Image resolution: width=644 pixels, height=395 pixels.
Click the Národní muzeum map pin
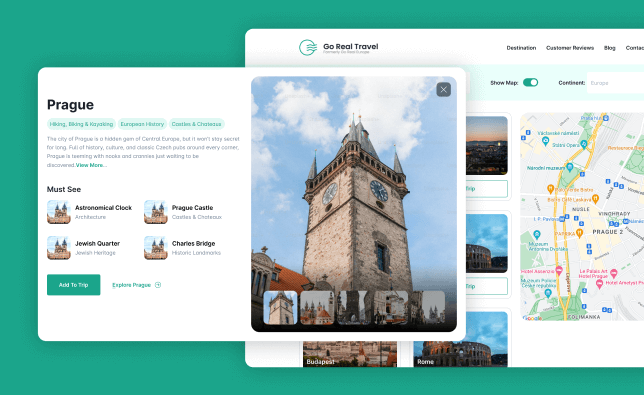570,167
